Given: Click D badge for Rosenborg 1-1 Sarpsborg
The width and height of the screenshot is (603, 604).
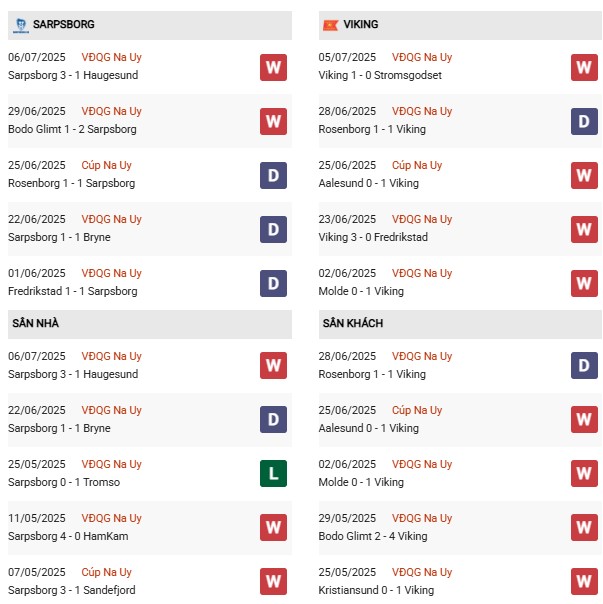Looking at the screenshot, I should 273,175.
